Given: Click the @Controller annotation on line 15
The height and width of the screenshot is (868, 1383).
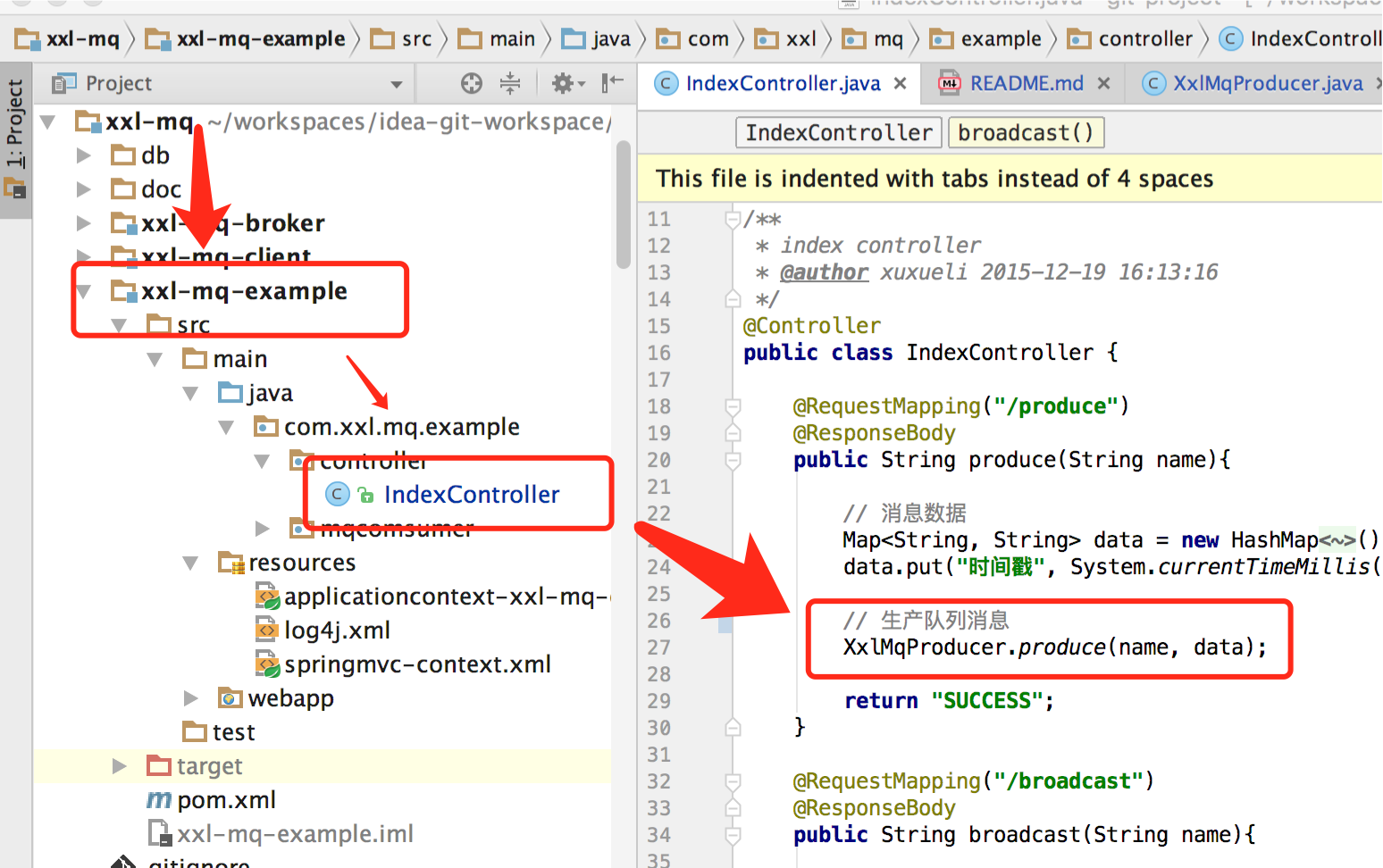Looking at the screenshot, I should tap(812, 326).
